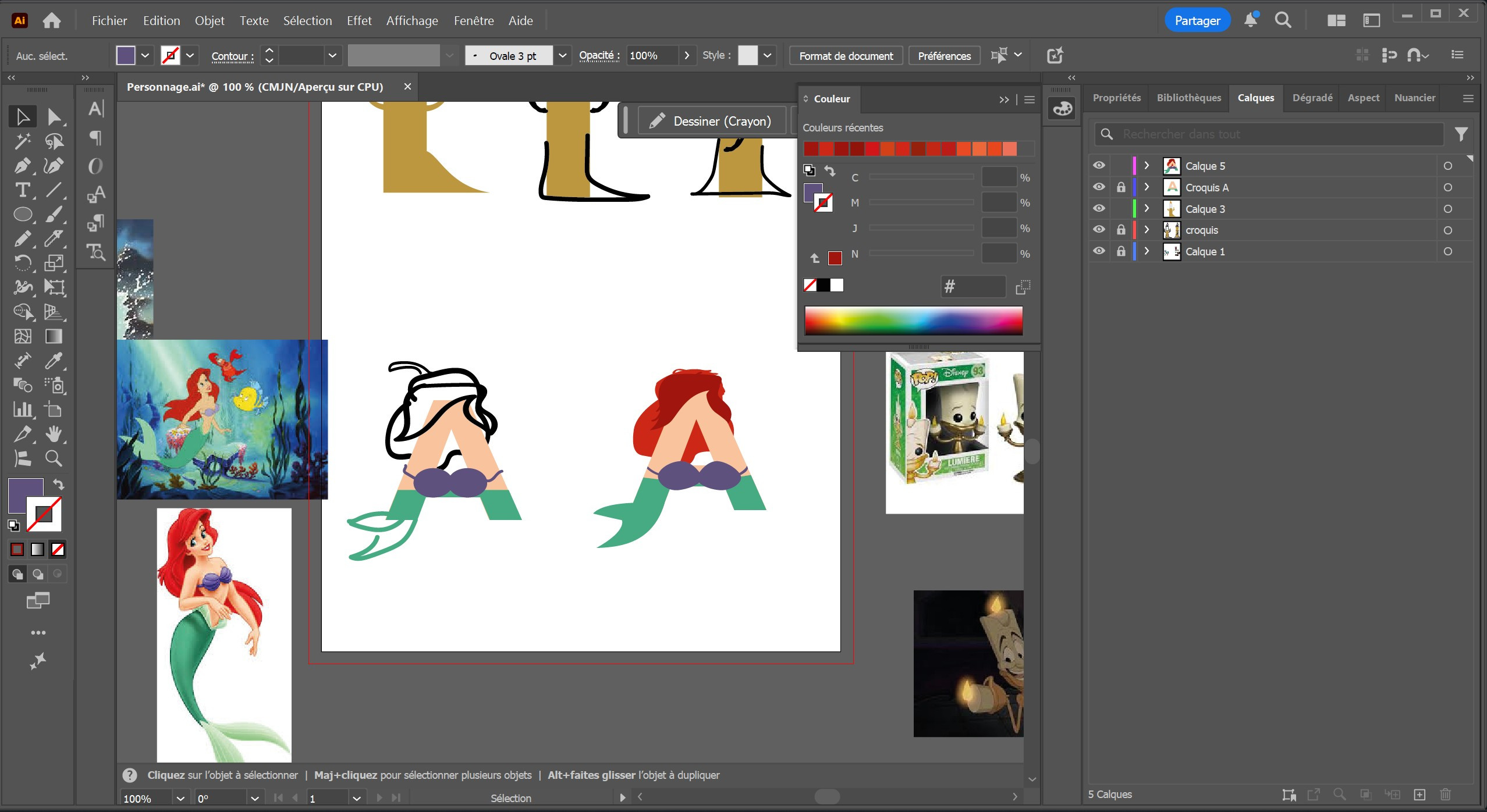Viewport: 1487px width, 812px height.
Task: Open the zoom level 100% dropdown
Action: 180,799
